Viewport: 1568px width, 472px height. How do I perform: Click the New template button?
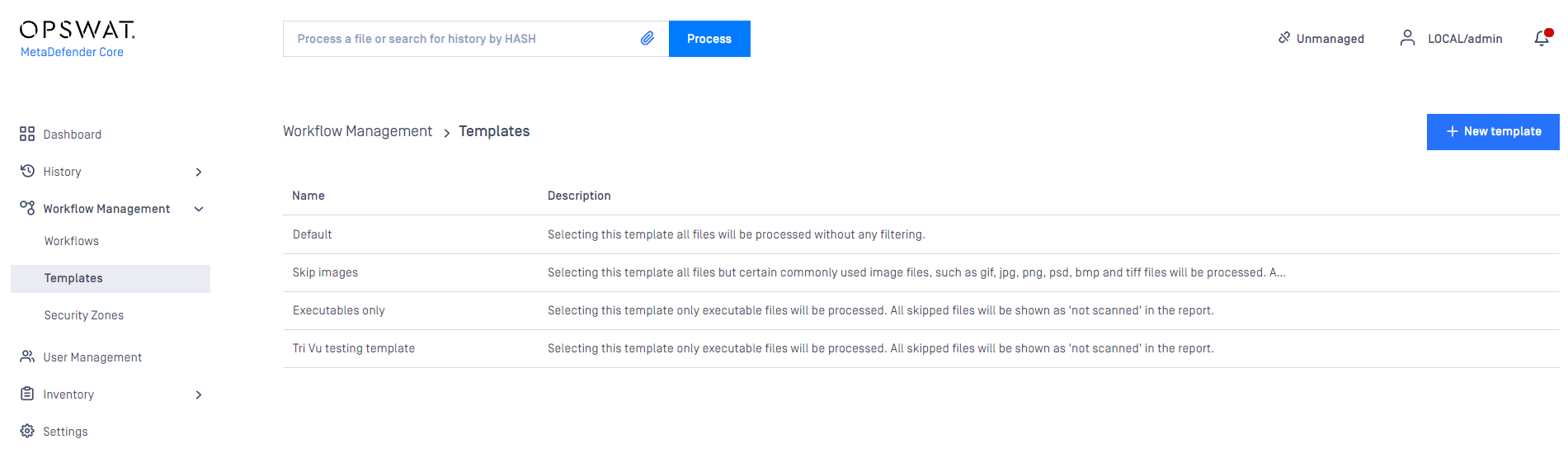pos(1493,132)
